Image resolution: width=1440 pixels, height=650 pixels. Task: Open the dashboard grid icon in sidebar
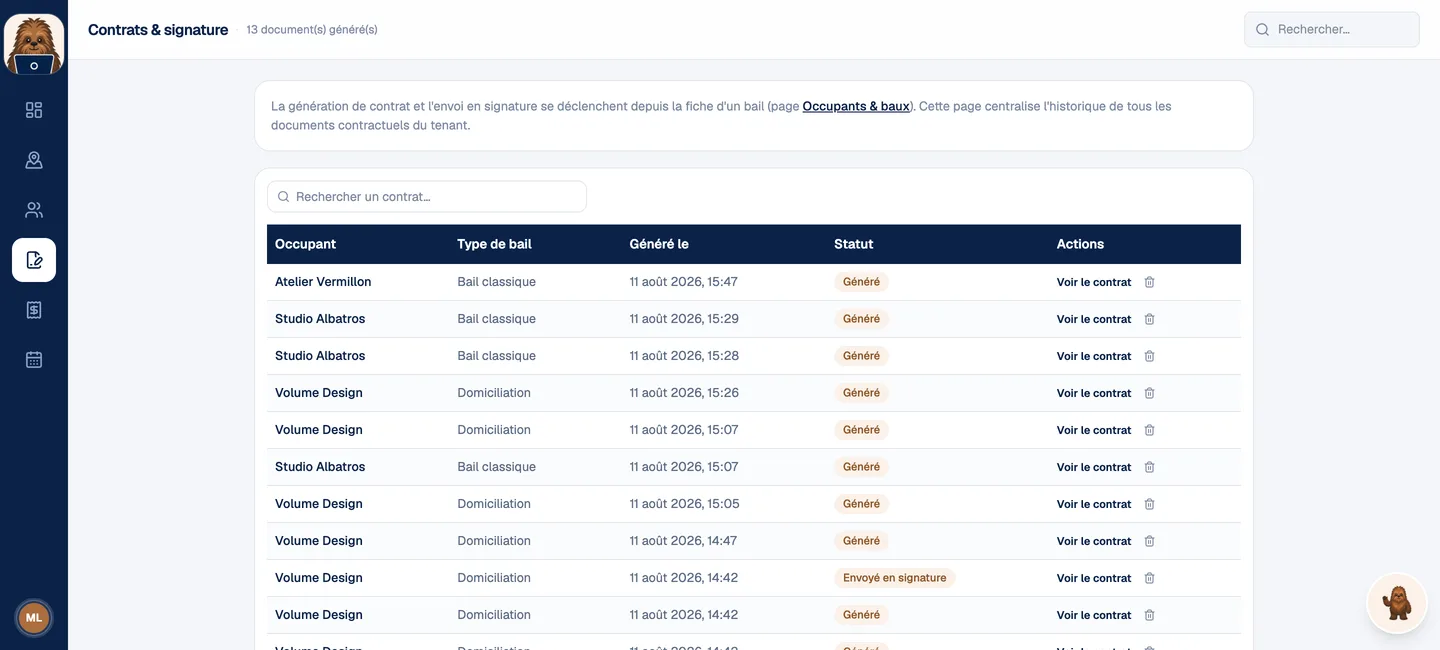[x=34, y=110]
